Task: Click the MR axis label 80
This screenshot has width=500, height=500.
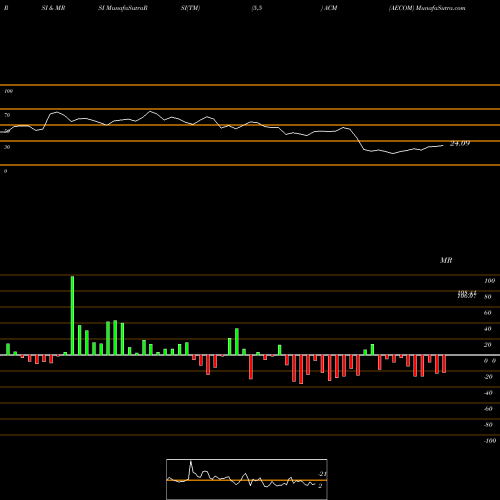Action: pos(488,297)
